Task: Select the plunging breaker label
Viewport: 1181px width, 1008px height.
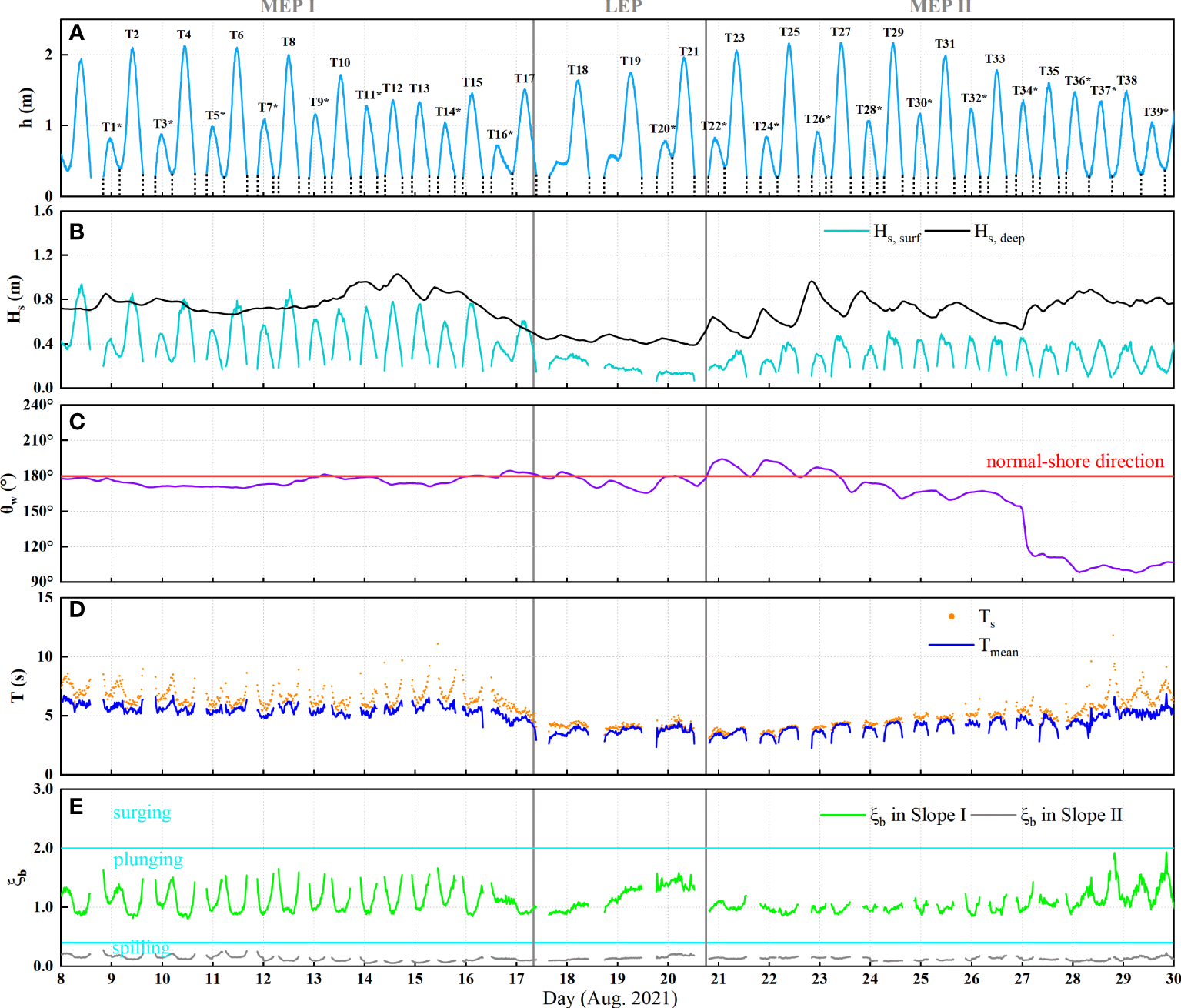Action: click(x=148, y=859)
